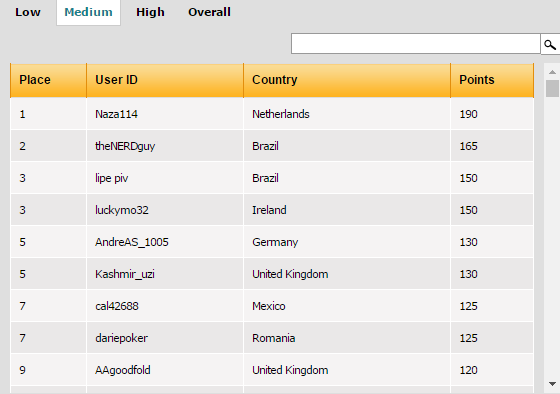Switch to the Low tab

click(28, 12)
